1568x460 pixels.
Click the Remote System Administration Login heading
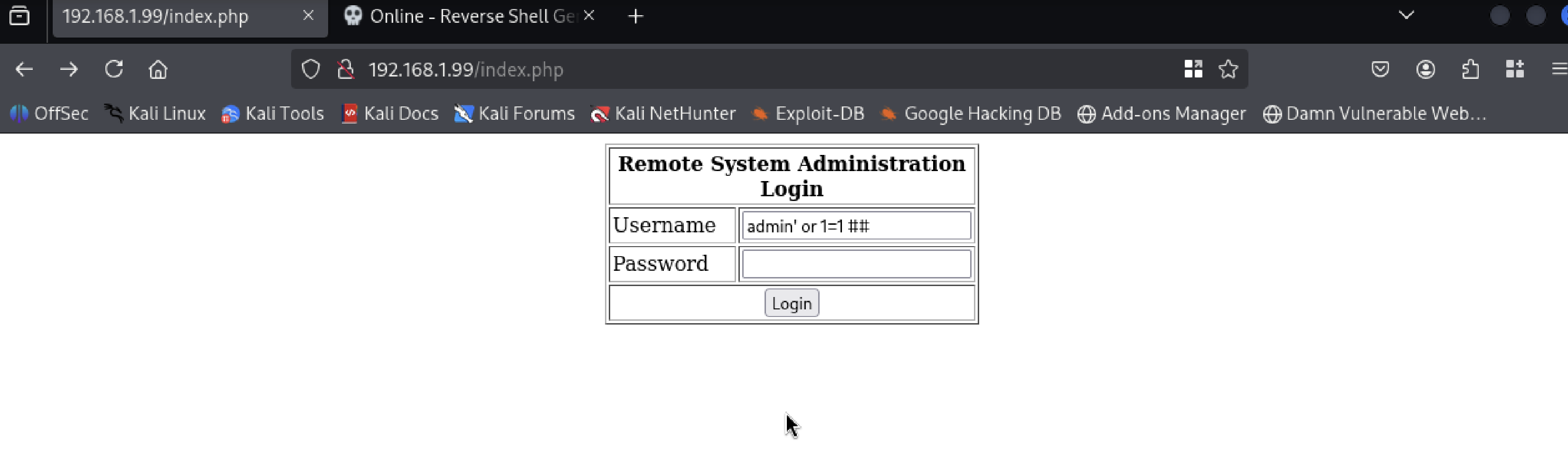pos(791,176)
